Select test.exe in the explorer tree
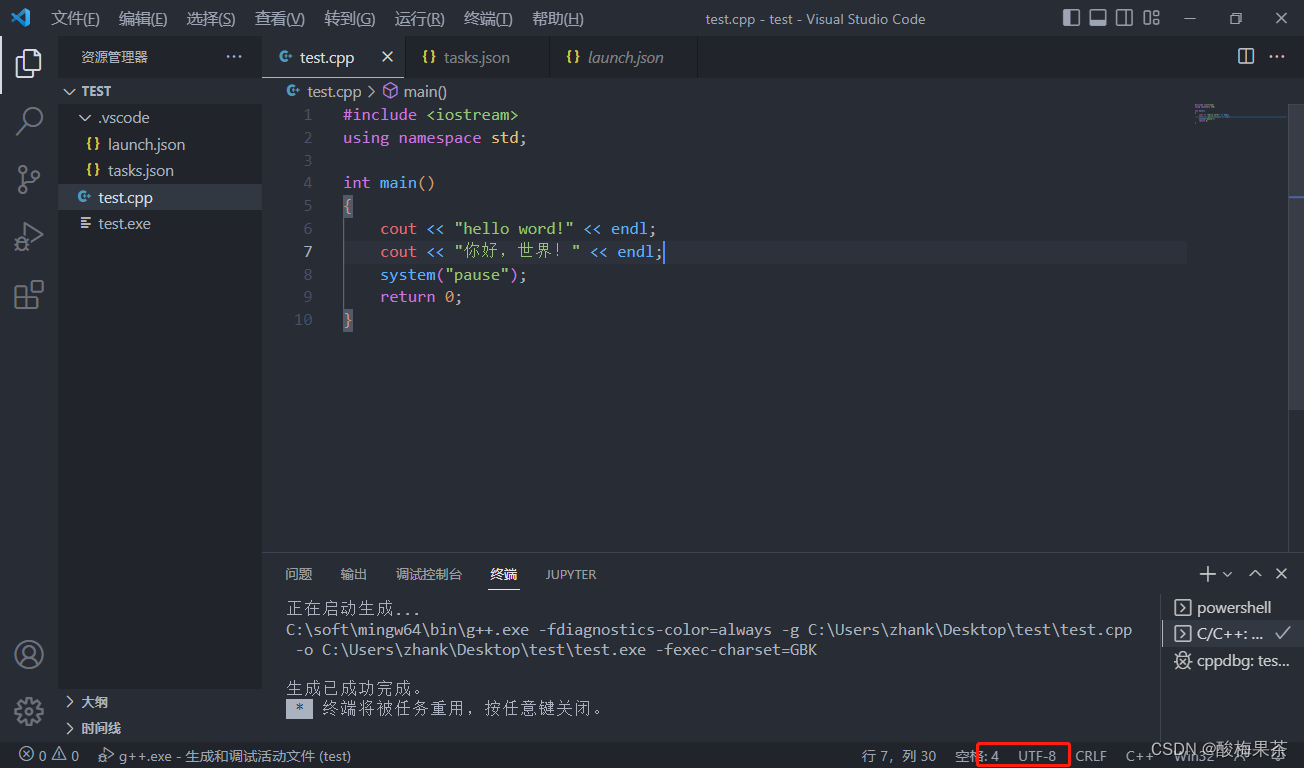Screen dimensions: 1304x768 click(160, 224)
